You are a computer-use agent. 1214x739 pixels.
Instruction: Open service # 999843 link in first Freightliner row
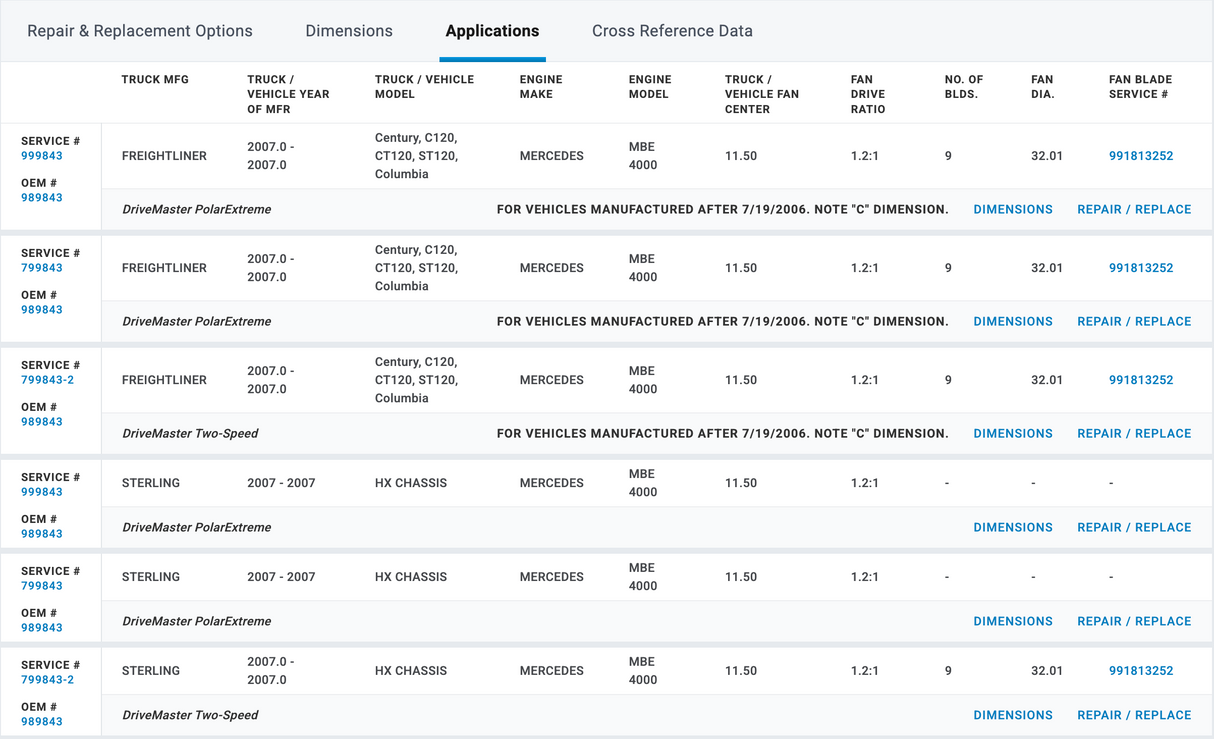42,156
